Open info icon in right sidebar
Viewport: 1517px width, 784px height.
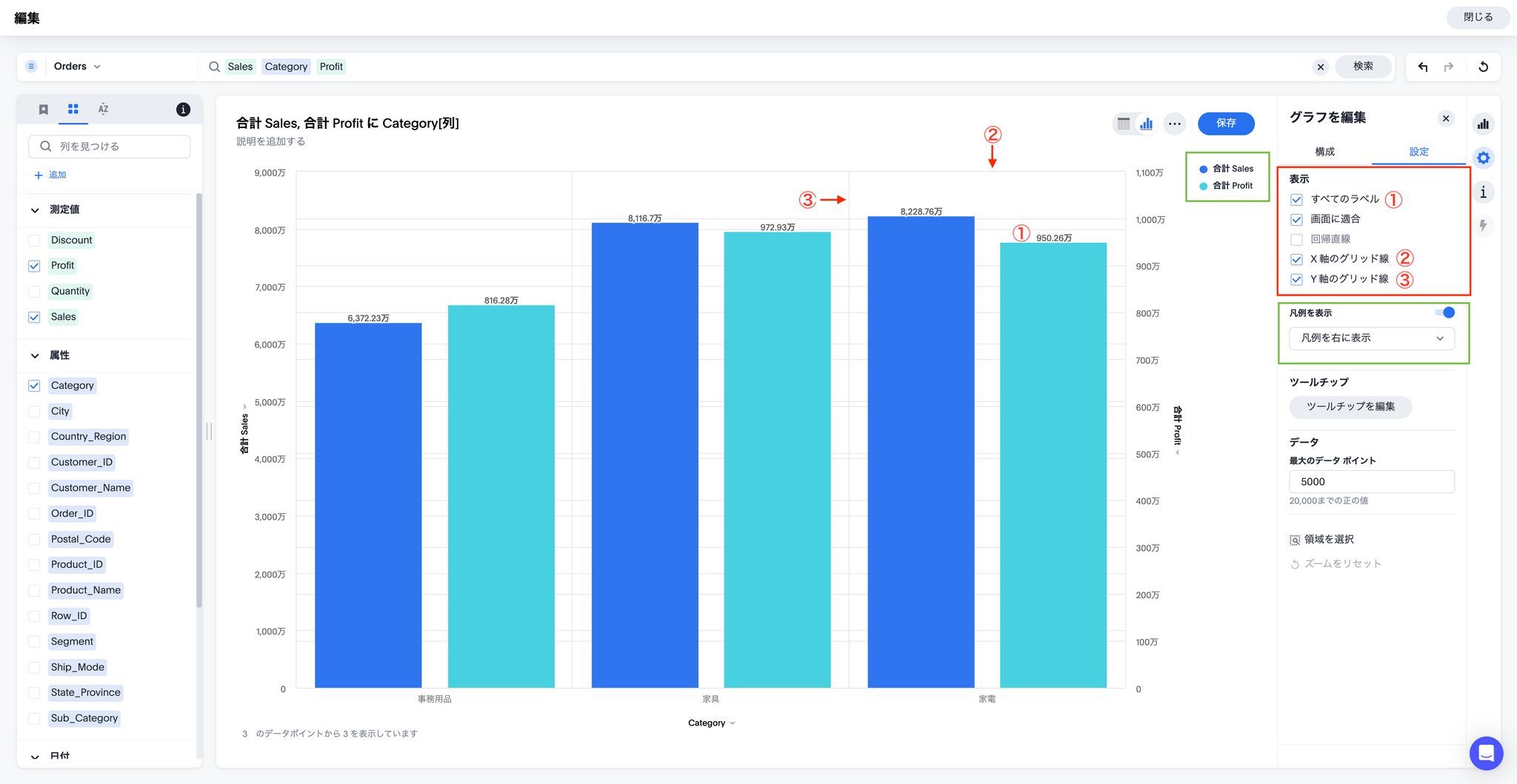point(1483,192)
